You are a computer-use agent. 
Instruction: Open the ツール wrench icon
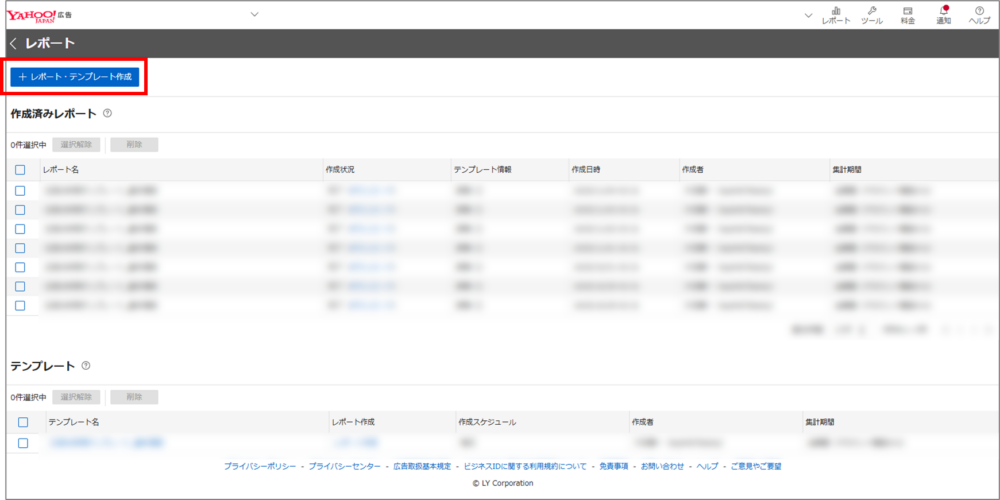click(x=871, y=14)
